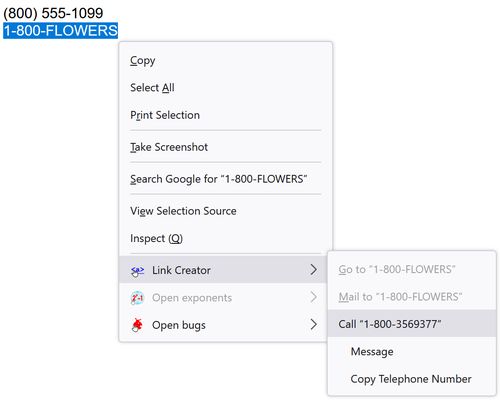Screen dimensions: 500x400
Task: Open the Open bugs menu item
Action: click(223, 325)
